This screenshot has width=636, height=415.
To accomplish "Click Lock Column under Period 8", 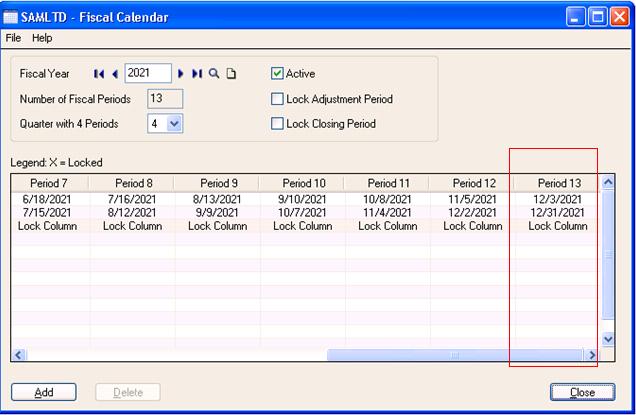I will pyautogui.click(x=133, y=226).
